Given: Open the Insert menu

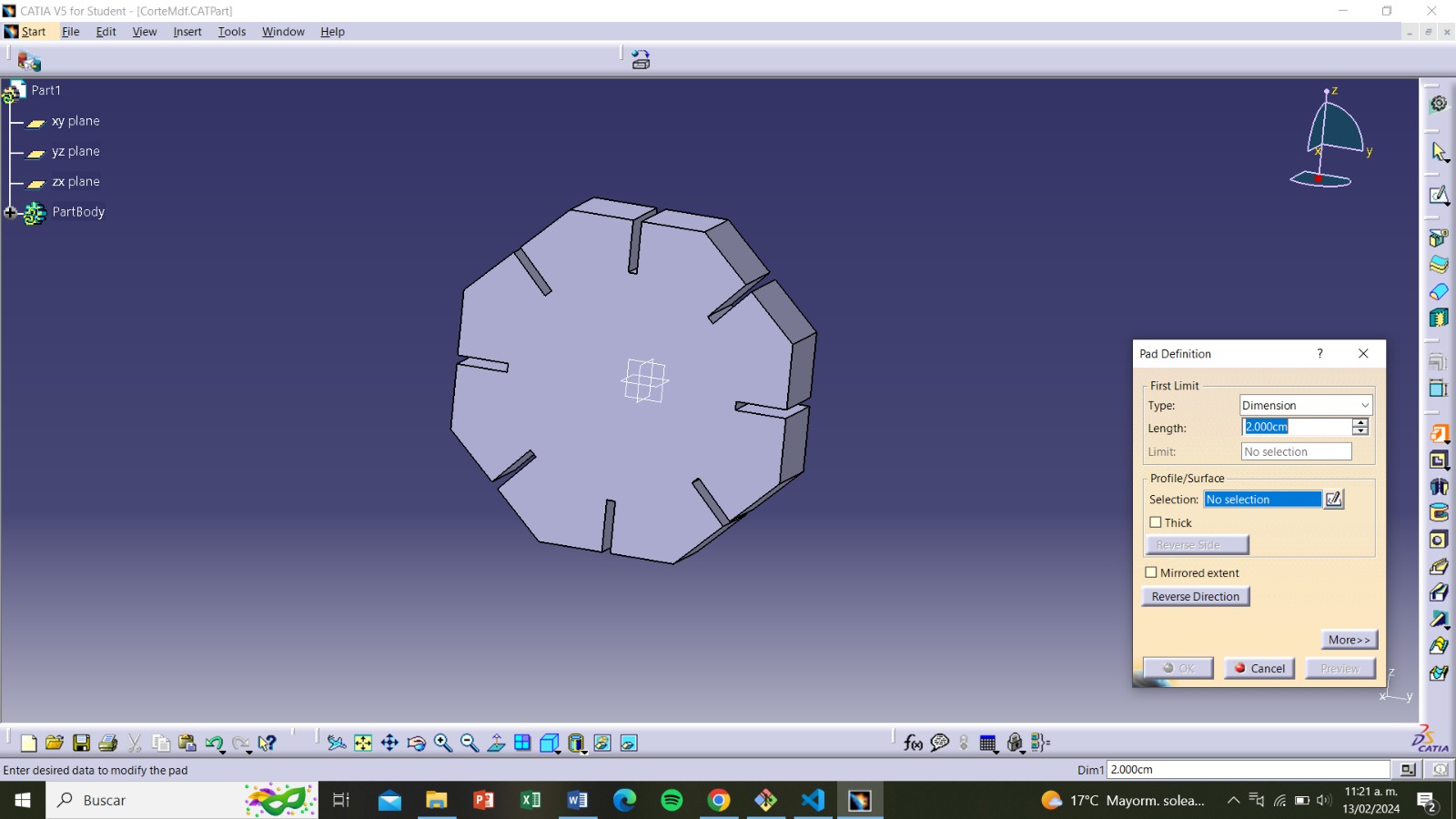Looking at the screenshot, I should pos(187,32).
